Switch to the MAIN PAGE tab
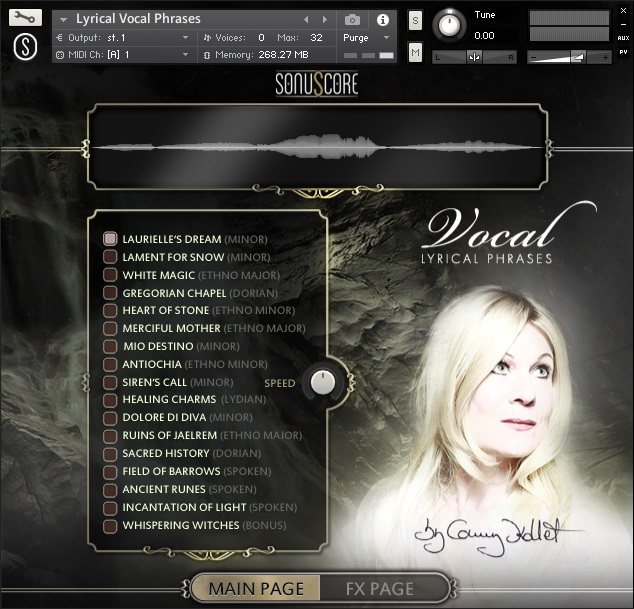634x609 pixels. pyautogui.click(x=256, y=589)
